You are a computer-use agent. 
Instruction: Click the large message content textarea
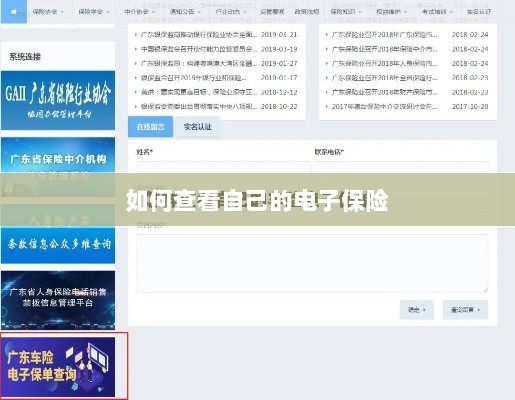pyautogui.click(x=312, y=263)
